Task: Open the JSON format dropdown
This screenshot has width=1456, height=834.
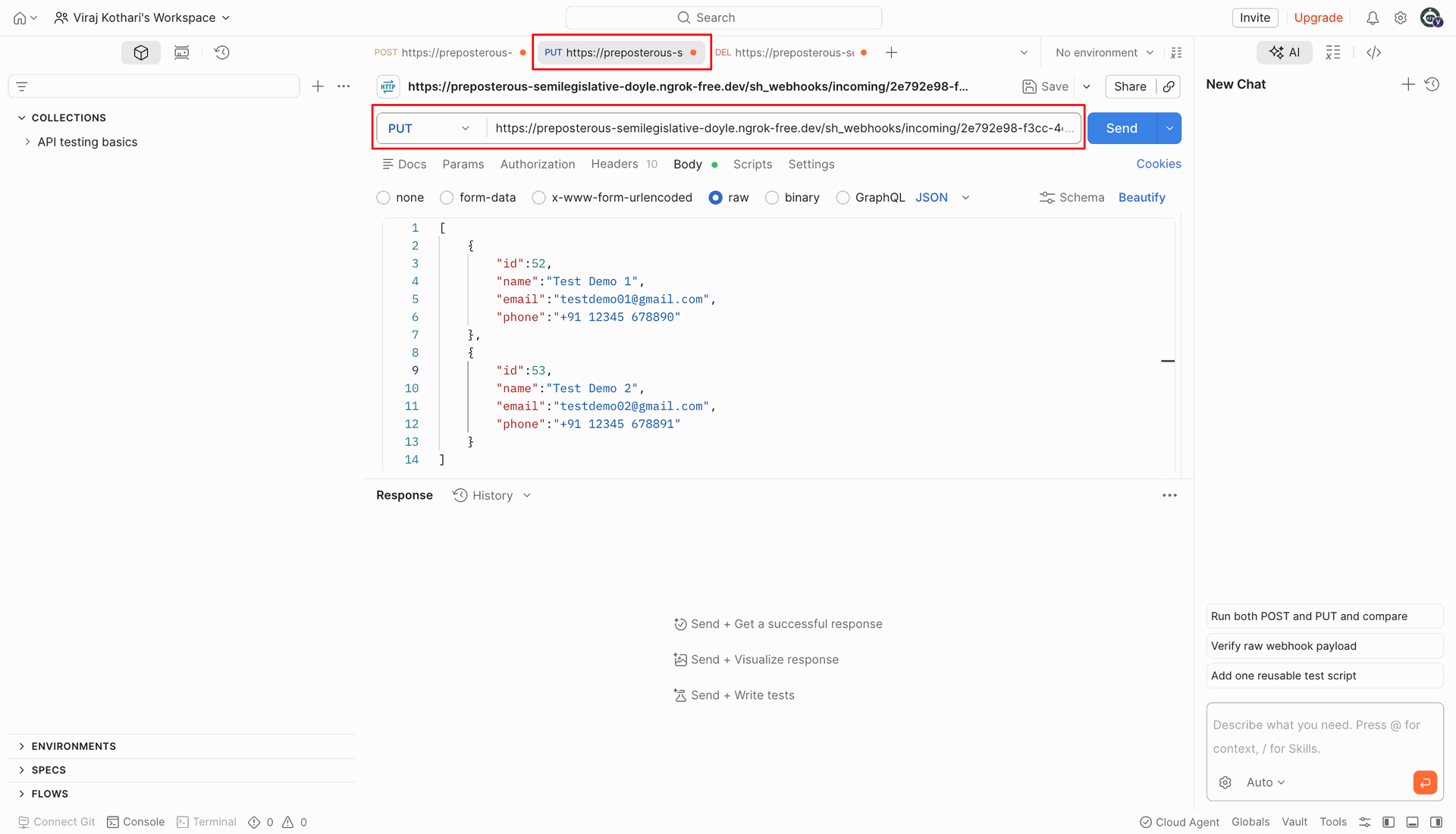Action: (943, 198)
